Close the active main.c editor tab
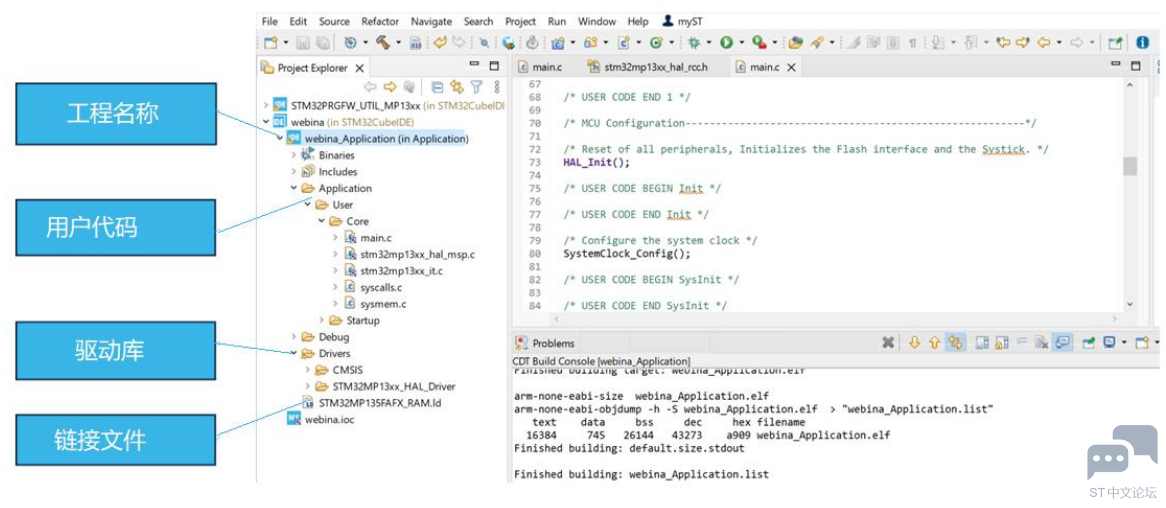 pos(791,68)
